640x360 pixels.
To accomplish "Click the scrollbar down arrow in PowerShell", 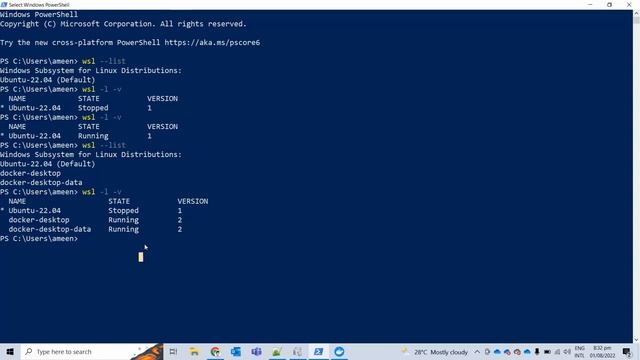I will click(636, 340).
